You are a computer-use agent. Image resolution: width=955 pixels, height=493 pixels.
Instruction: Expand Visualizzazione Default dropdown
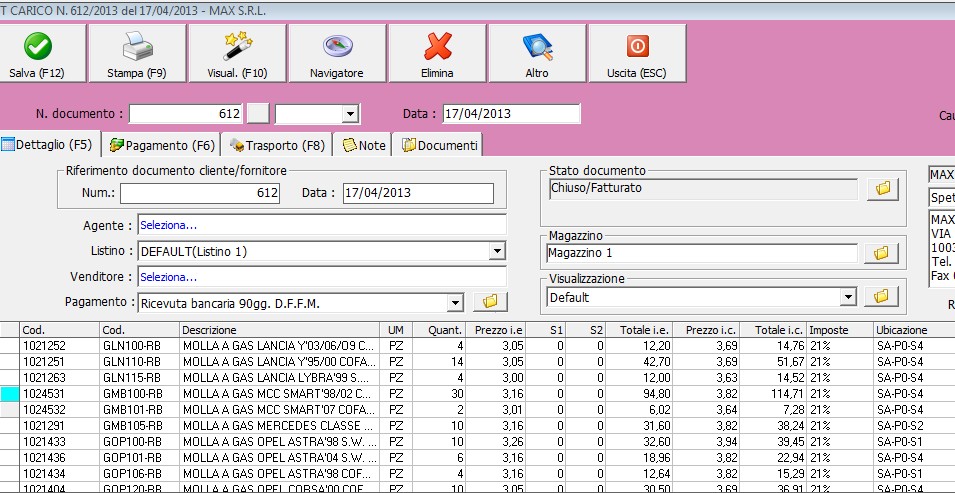tap(847, 297)
